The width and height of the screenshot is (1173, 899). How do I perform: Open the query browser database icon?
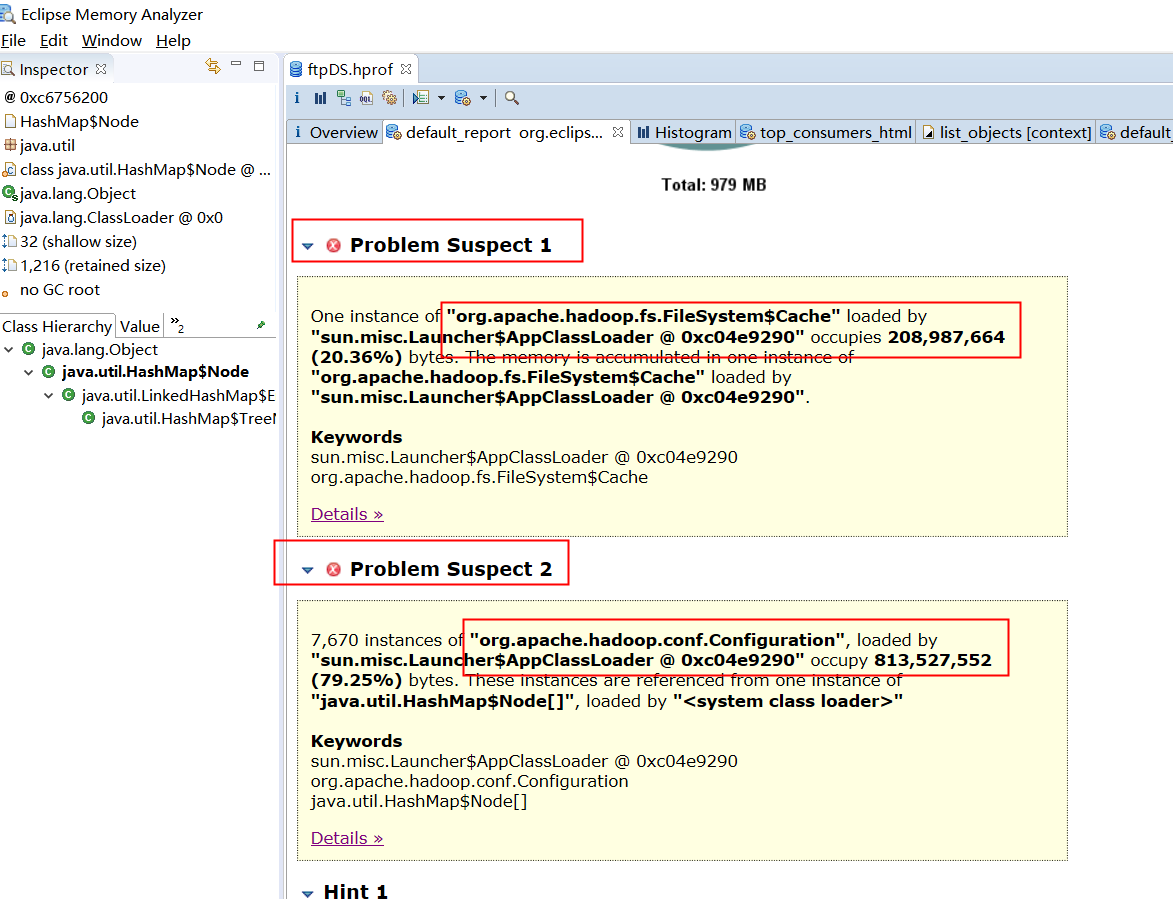(461, 97)
